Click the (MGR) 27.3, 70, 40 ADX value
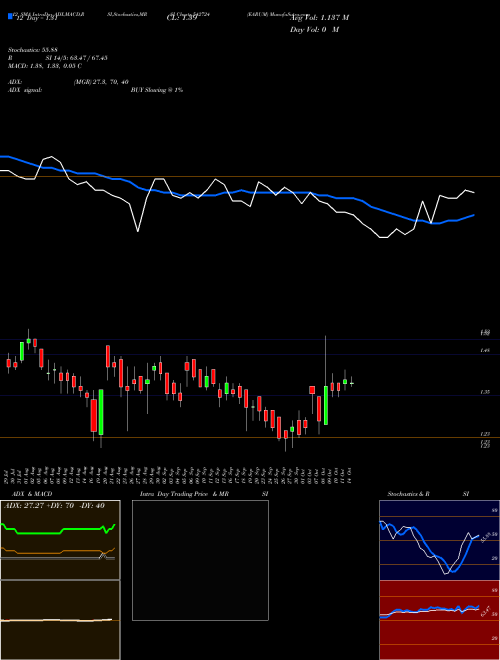Image resolution: width=500 pixels, height=660 pixels. coord(101,82)
